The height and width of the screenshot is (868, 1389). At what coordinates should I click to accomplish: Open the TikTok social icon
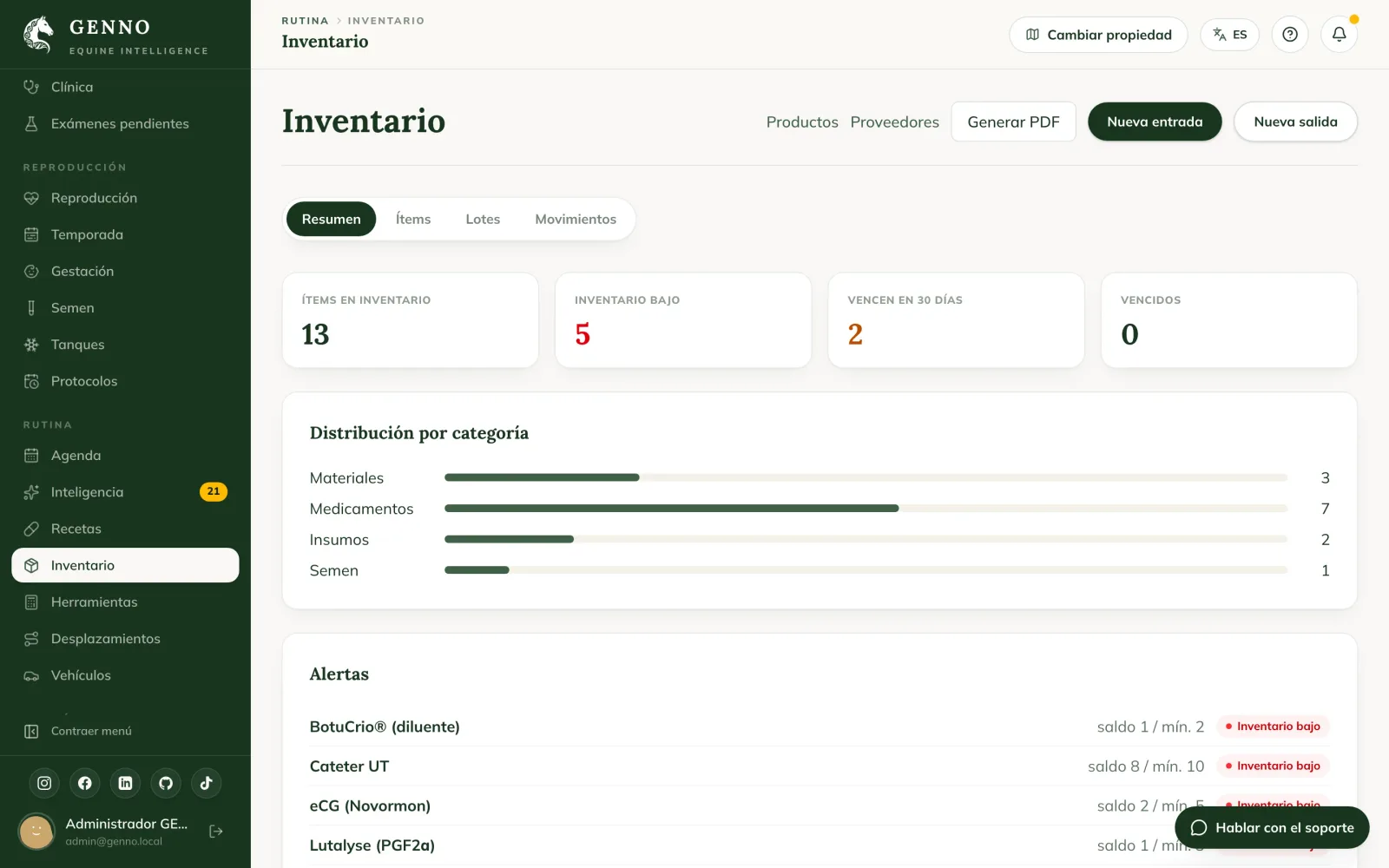pyautogui.click(x=207, y=783)
